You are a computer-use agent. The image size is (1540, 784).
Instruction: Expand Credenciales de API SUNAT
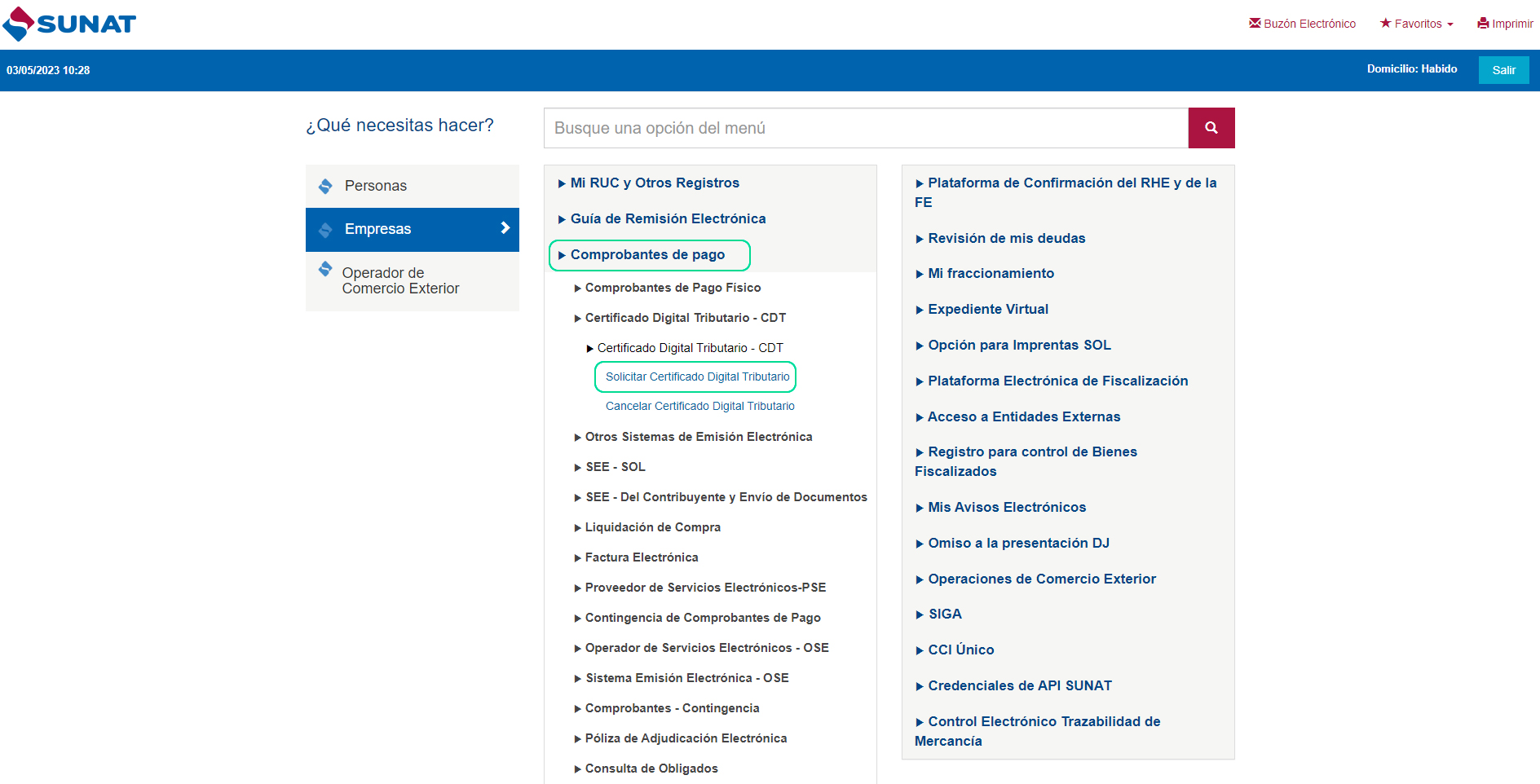click(x=1019, y=686)
